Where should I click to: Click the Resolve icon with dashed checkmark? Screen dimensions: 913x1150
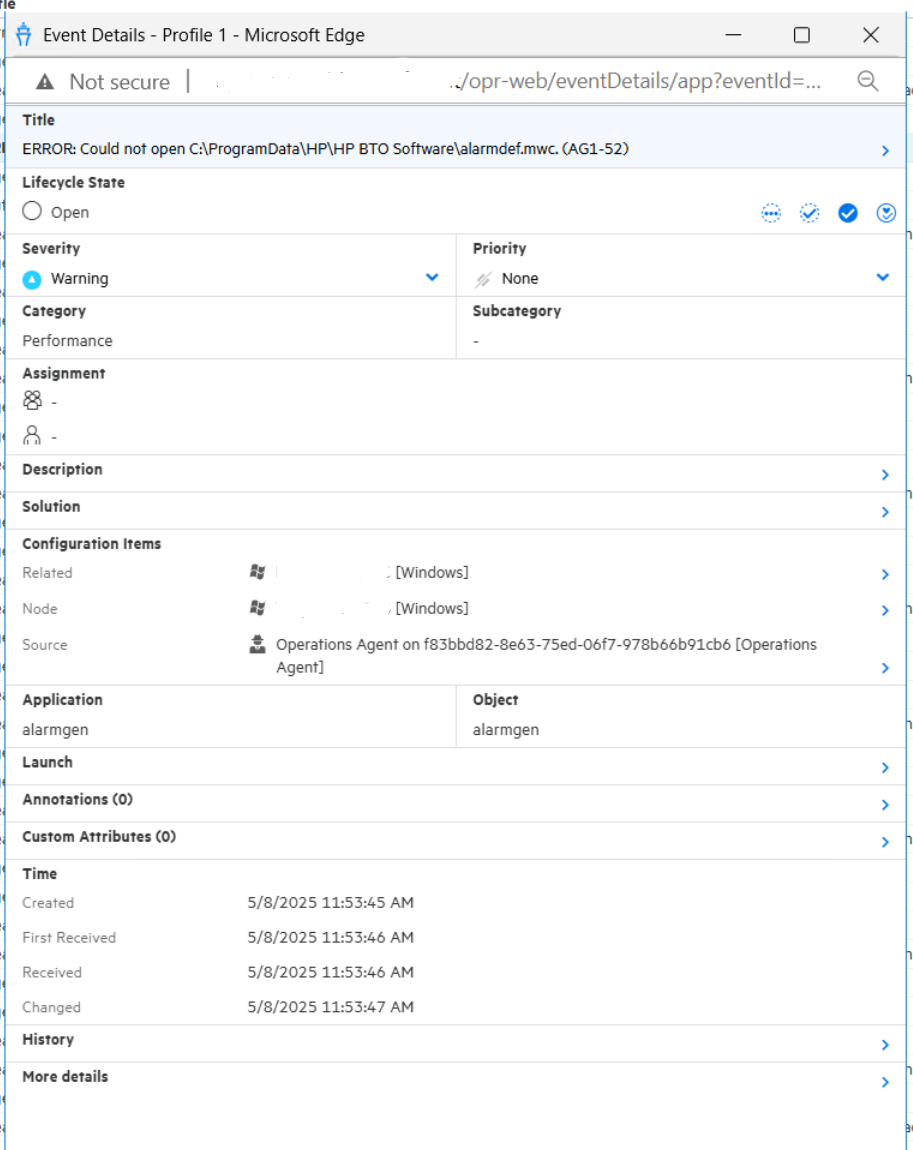click(809, 213)
